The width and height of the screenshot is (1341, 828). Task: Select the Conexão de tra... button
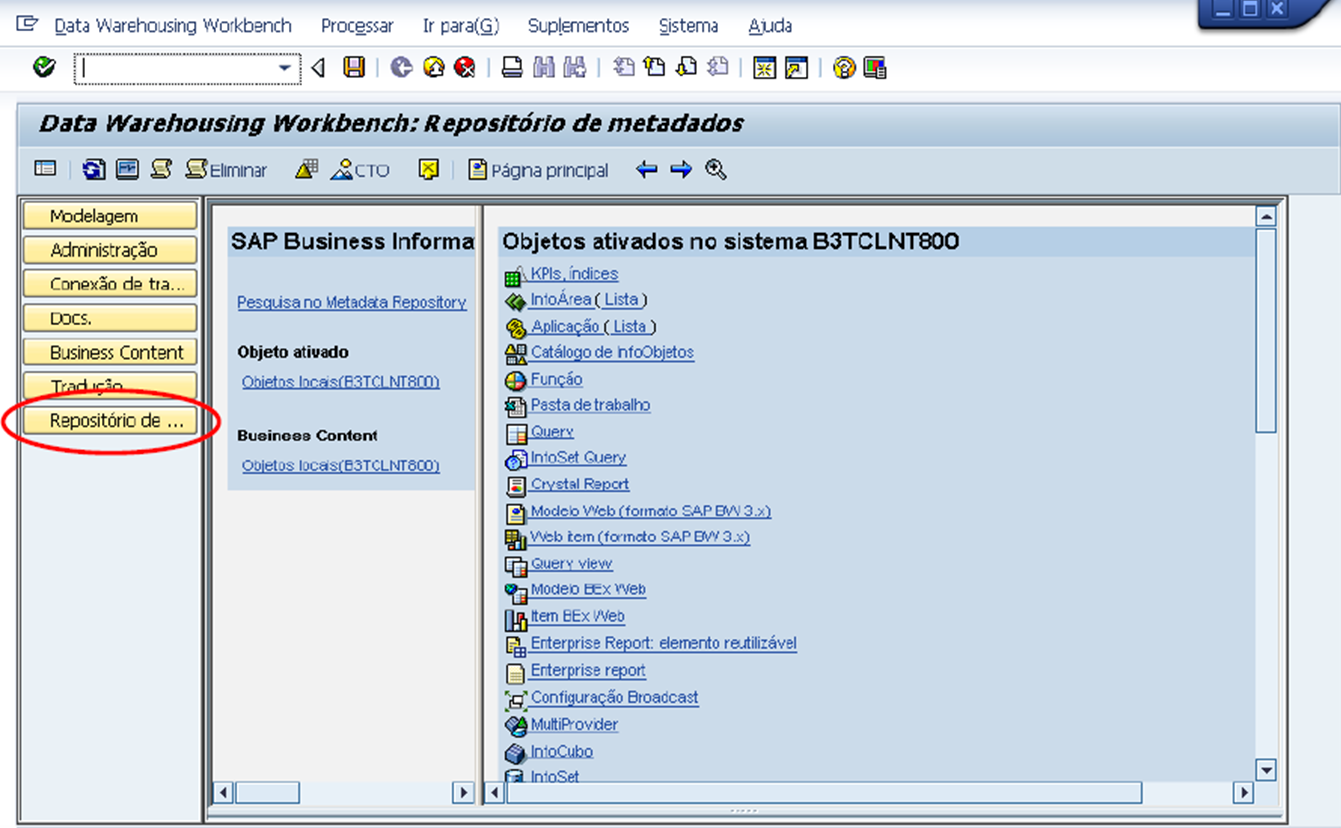[110, 284]
